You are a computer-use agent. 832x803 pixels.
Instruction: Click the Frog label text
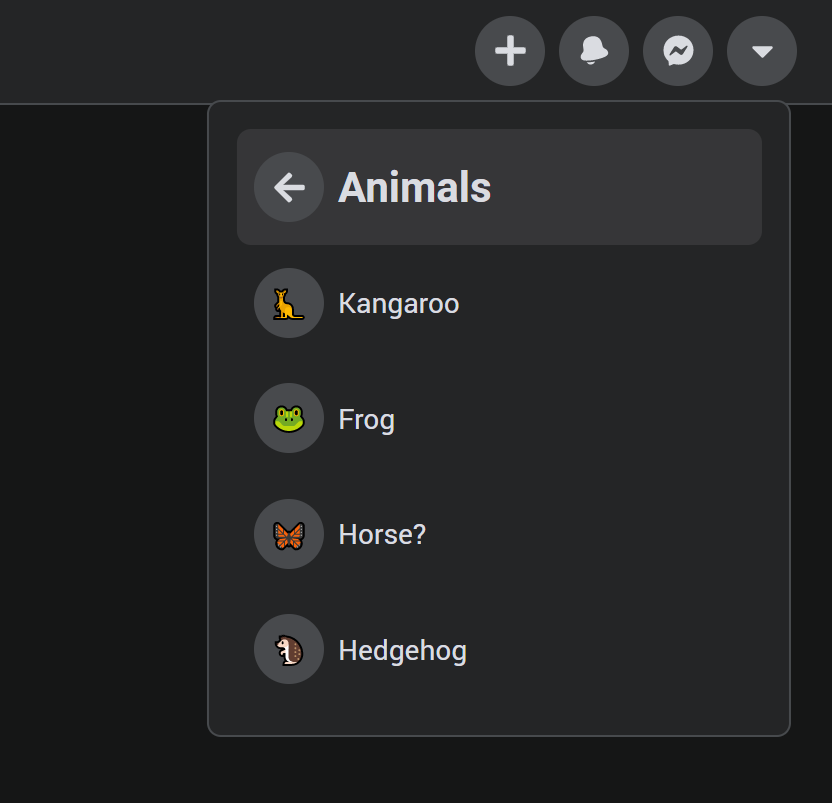point(366,418)
